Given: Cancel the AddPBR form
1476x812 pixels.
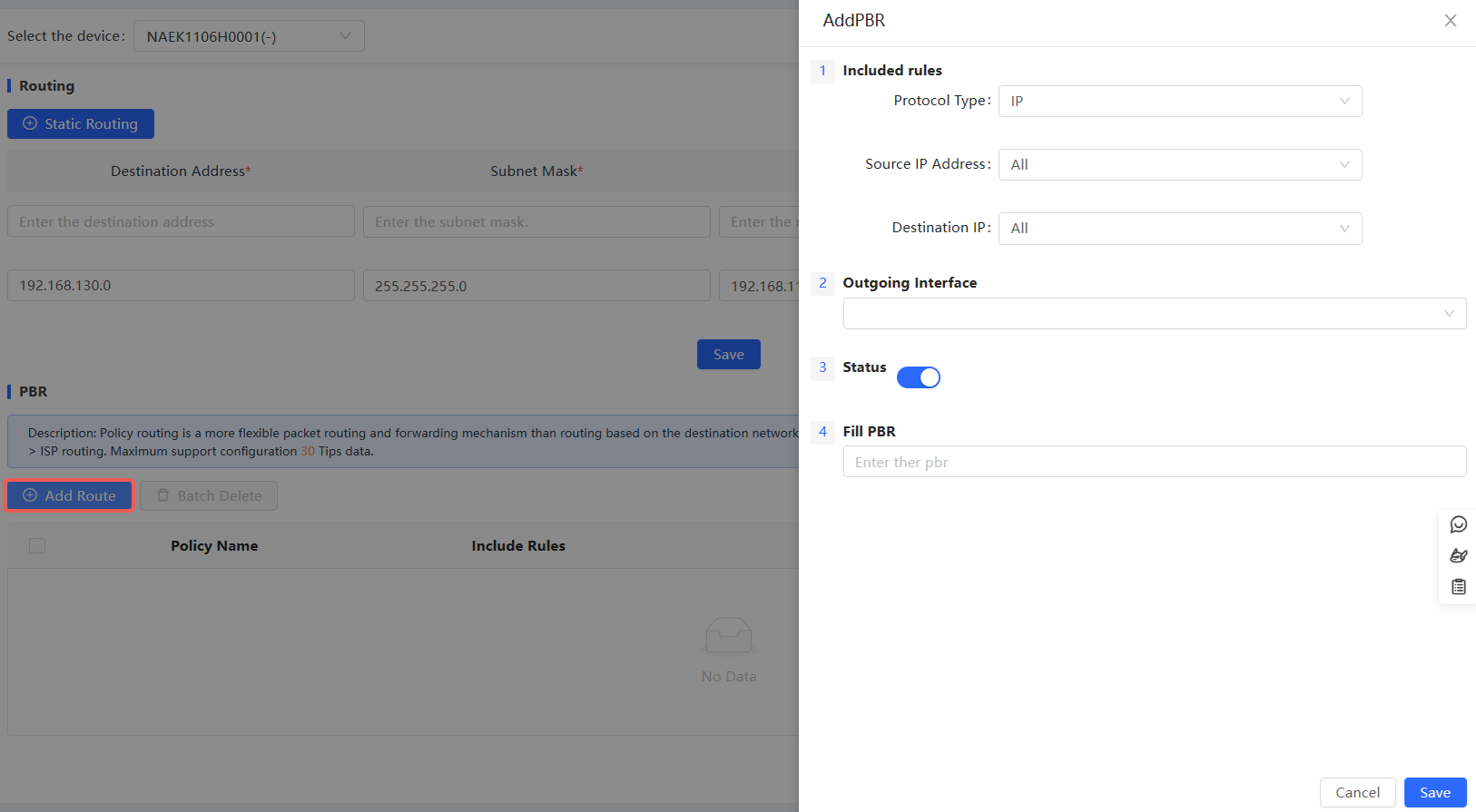Looking at the screenshot, I should [1357, 792].
